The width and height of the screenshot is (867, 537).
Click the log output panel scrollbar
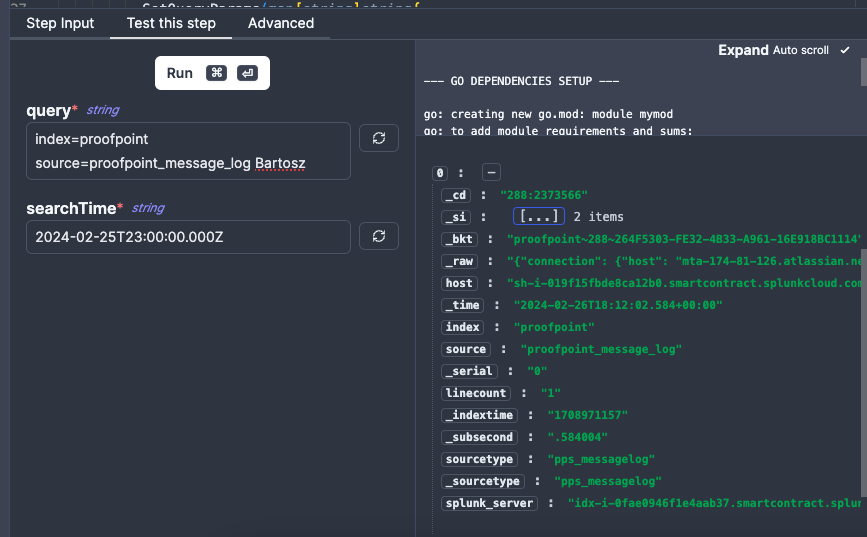click(864, 72)
